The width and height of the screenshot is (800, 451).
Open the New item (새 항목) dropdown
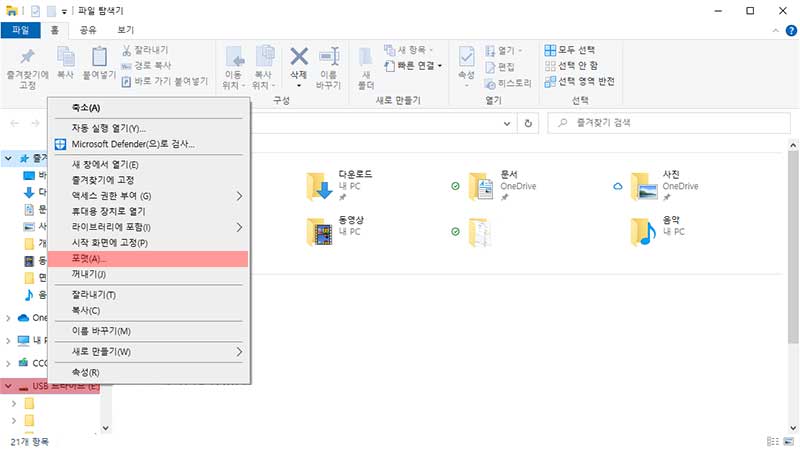pyautogui.click(x=409, y=50)
